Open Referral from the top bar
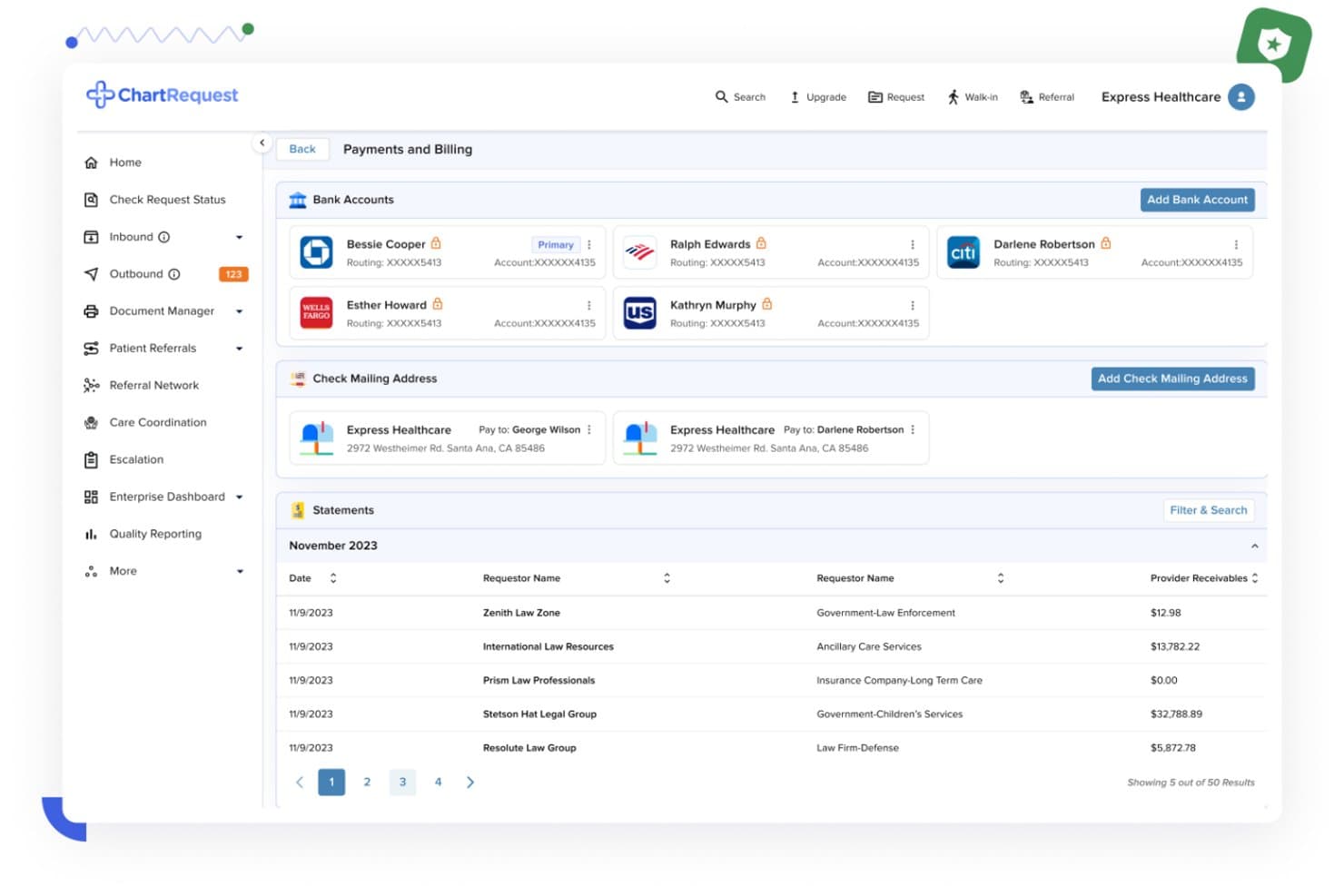This screenshot has height=896, width=1344. coord(1047,97)
